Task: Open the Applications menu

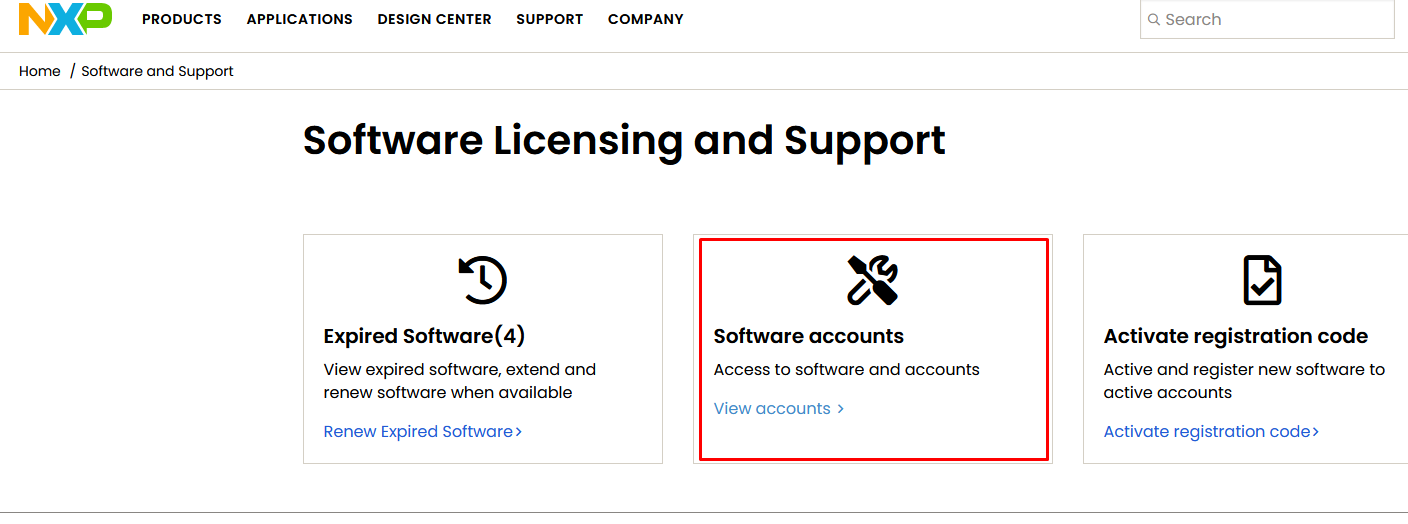Action: tap(300, 19)
